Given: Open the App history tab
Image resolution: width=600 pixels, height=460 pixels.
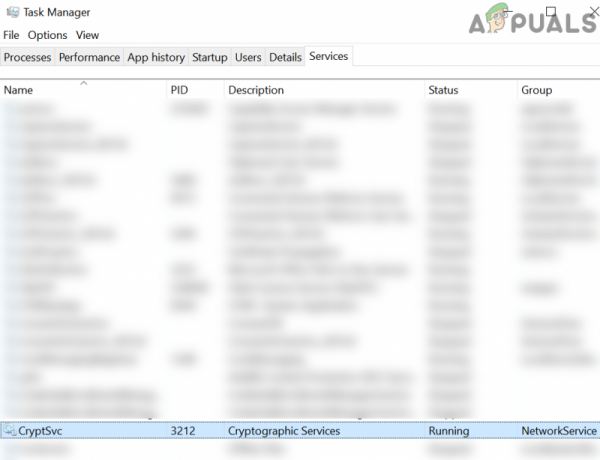Looking at the screenshot, I should pyautogui.click(x=156, y=57).
